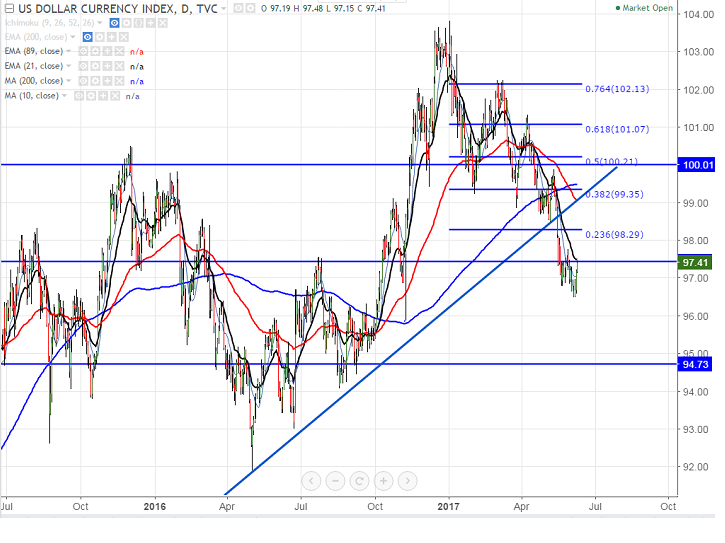
Task: Remove the Ichimoku indicator with the X icon
Action: [x=163, y=23]
